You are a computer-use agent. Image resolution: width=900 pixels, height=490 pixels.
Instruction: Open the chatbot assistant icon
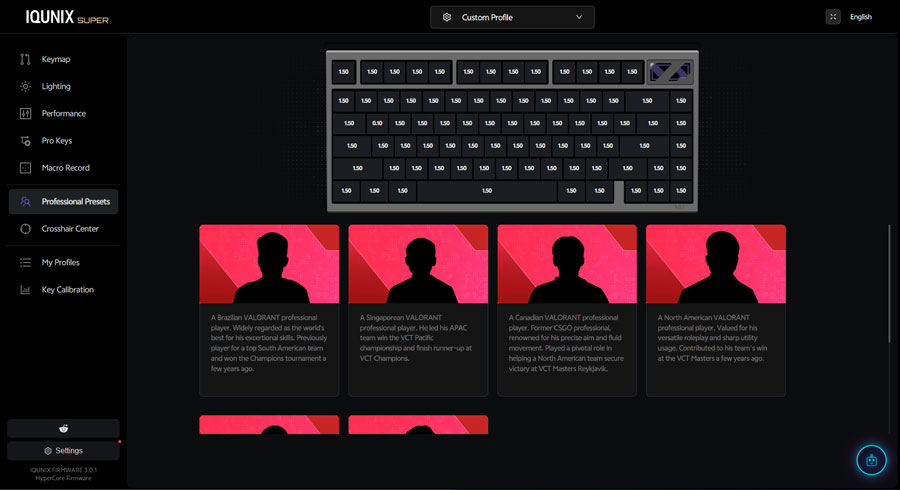(871, 460)
